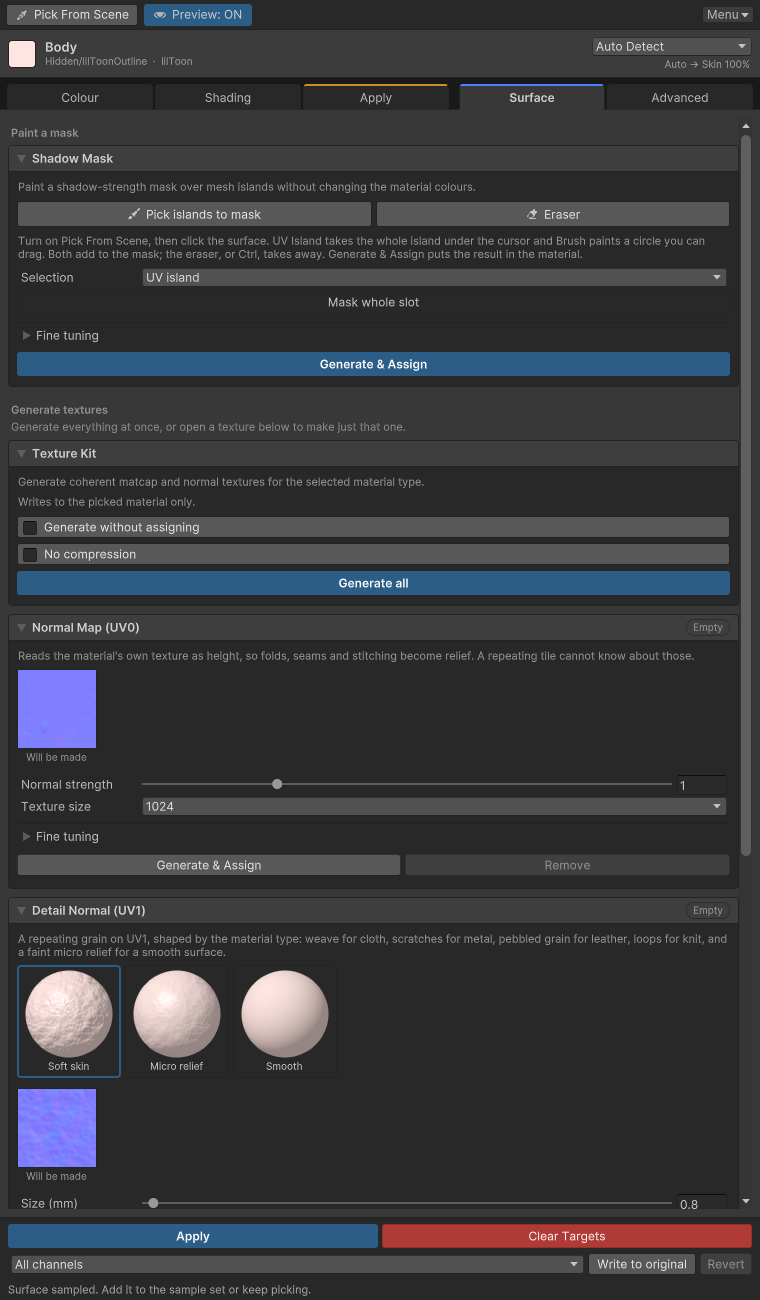Click the red Clear Targets button
This screenshot has height=1300, width=760.
click(x=567, y=1236)
